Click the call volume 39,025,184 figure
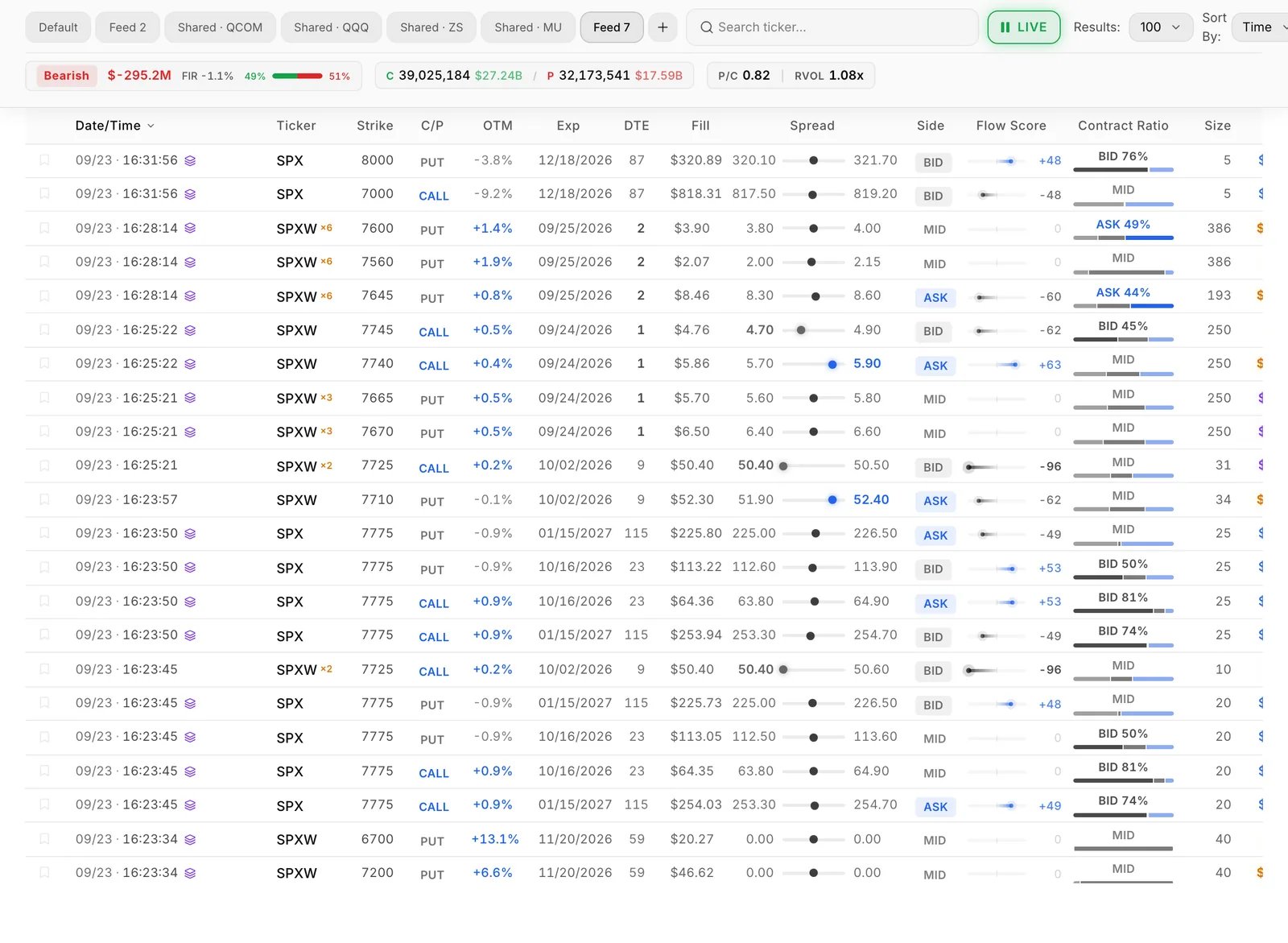Image resolution: width=1288 pixels, height=943 pixels. [434, 76]
